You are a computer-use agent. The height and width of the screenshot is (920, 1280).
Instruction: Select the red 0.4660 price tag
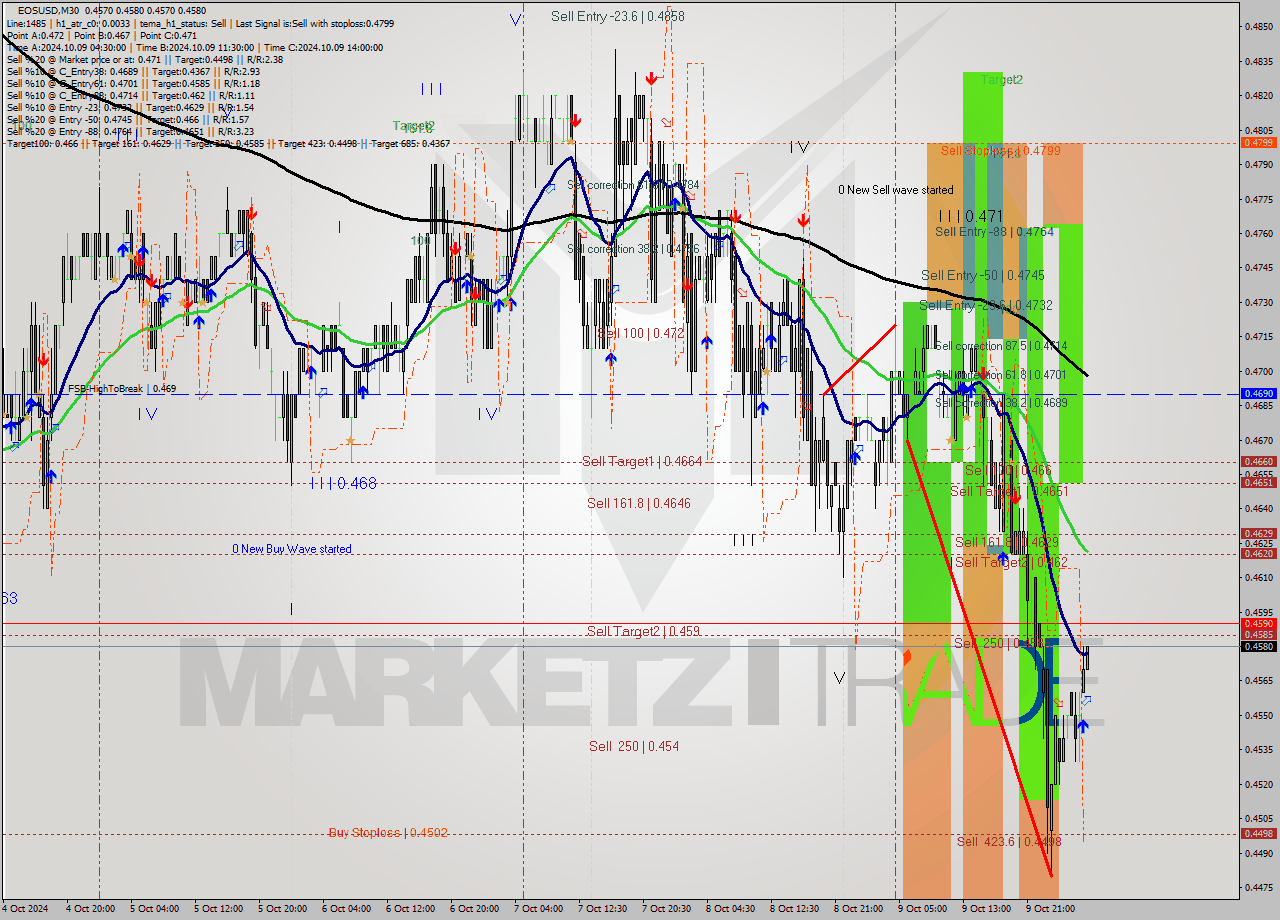click(x=1258, y=462)
